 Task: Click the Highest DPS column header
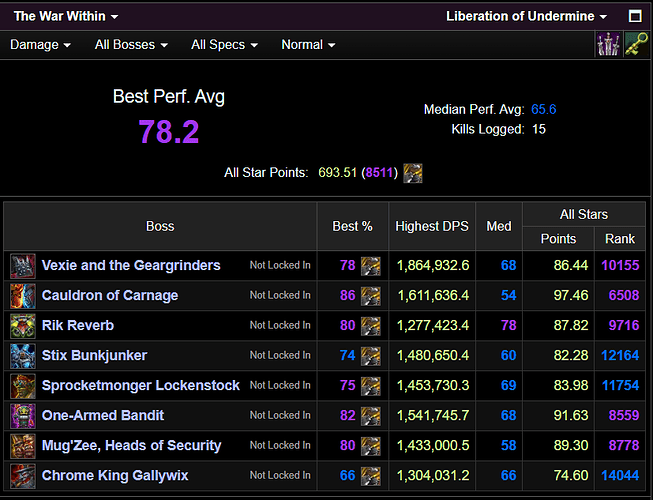[x=431, y=226]
